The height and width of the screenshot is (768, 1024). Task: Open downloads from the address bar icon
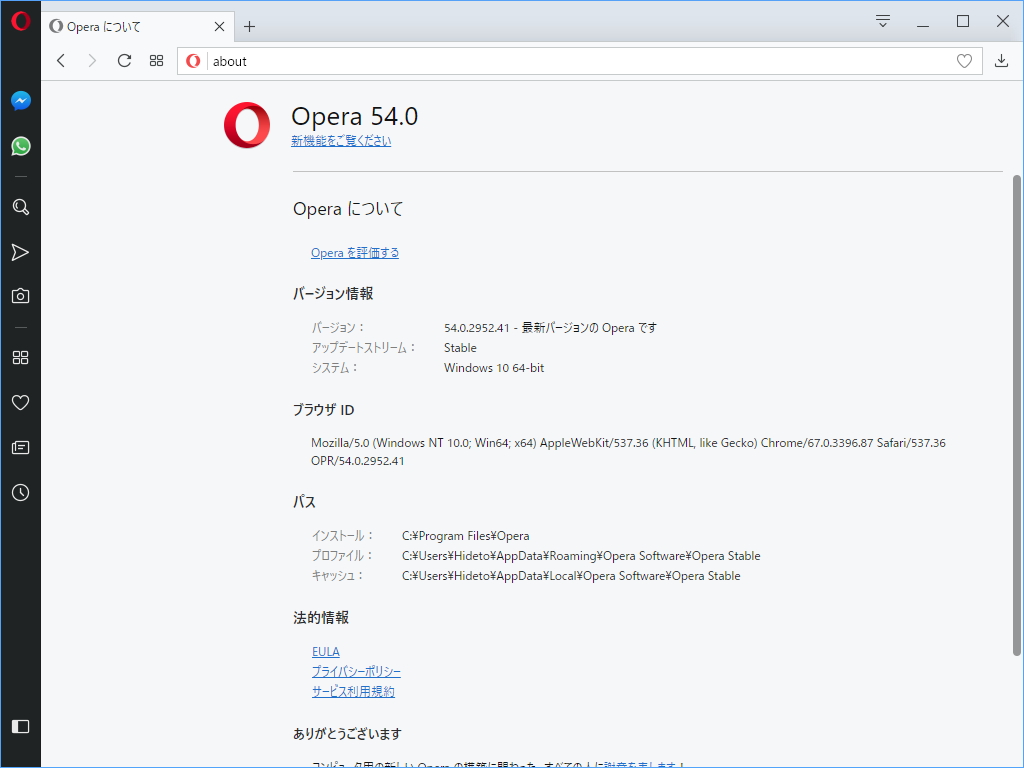[x=1001, y=61]
